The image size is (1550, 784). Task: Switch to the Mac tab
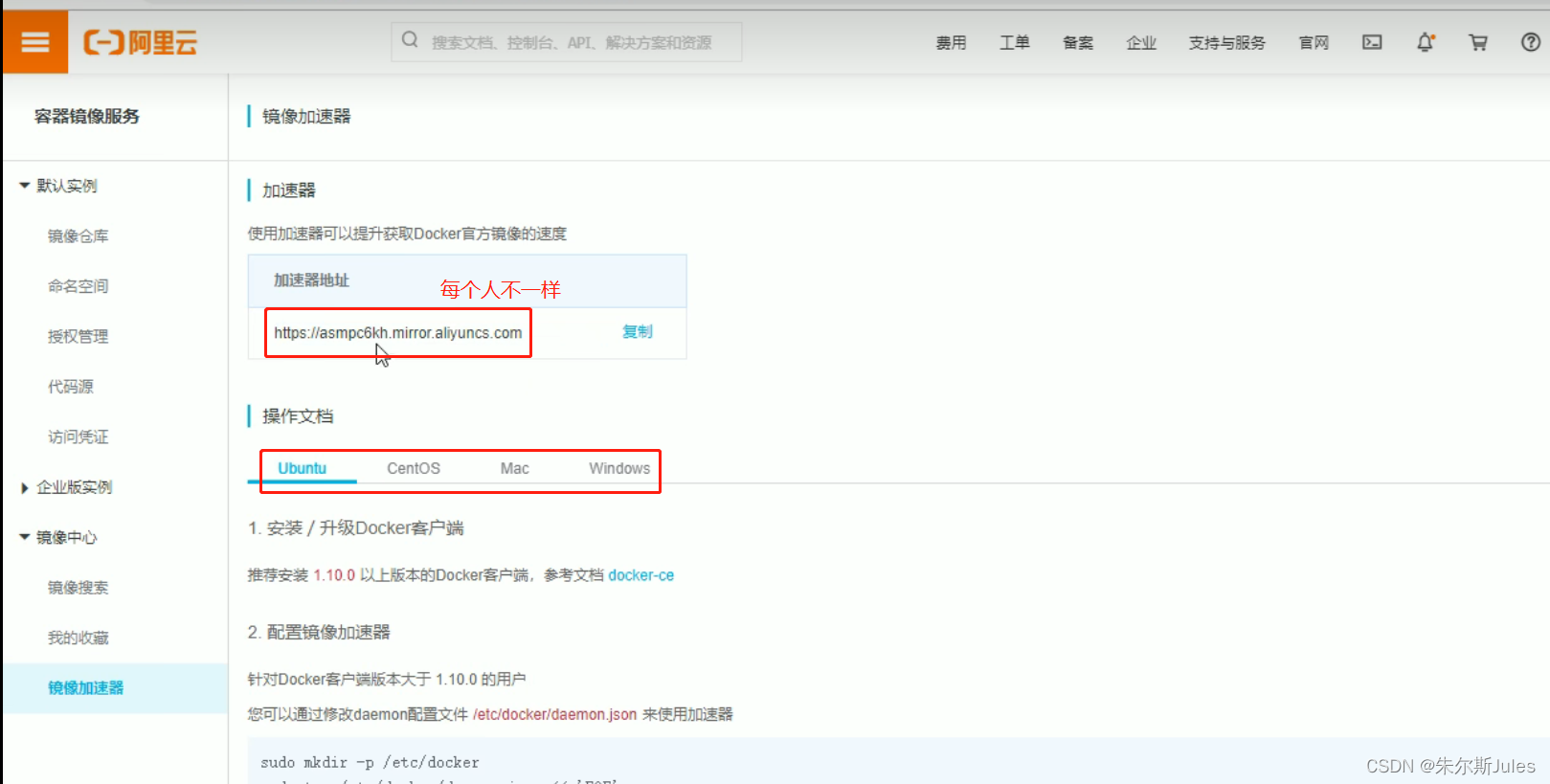coord(515,468)
